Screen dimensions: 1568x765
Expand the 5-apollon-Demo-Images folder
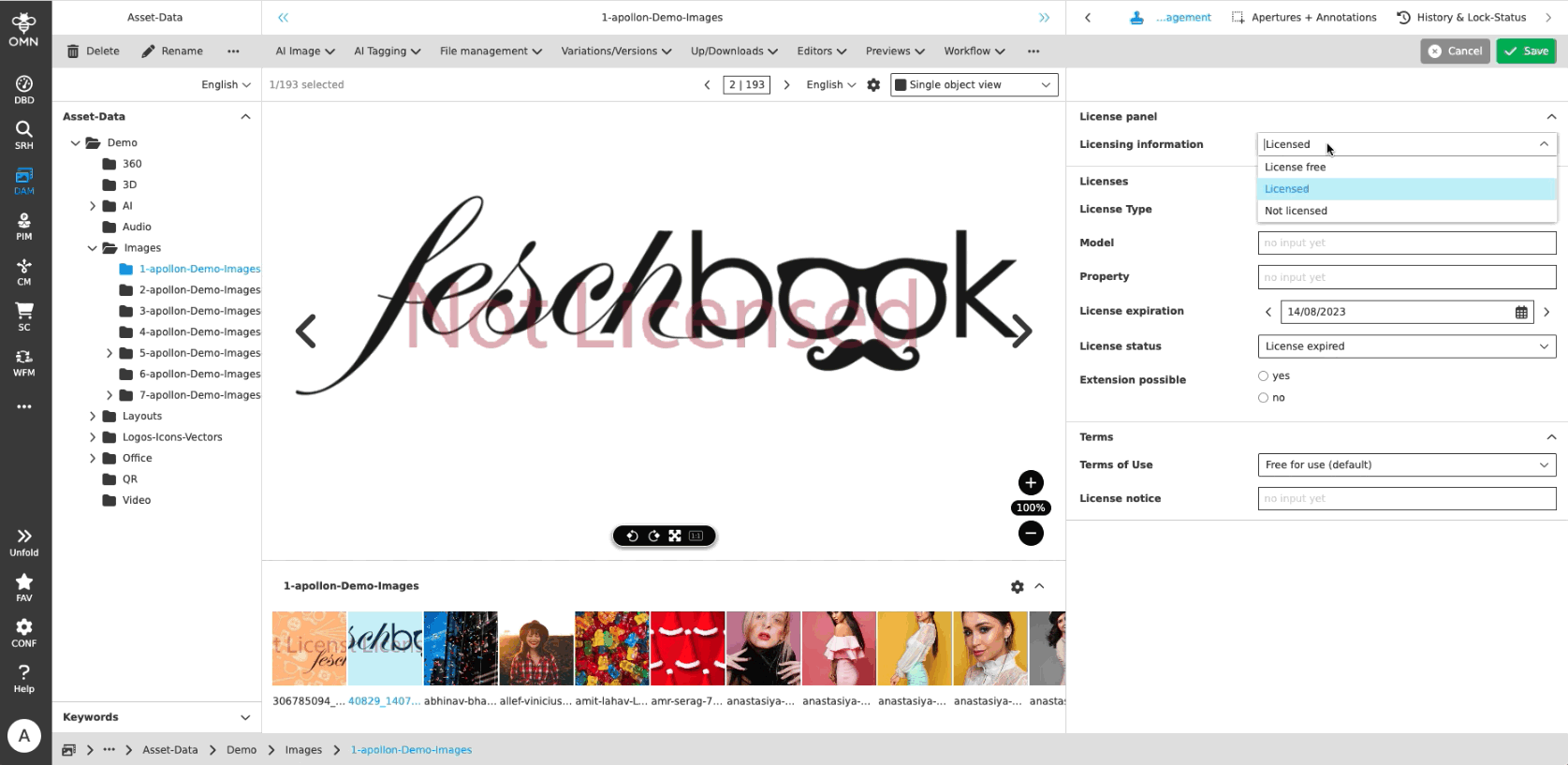point(110,354)
